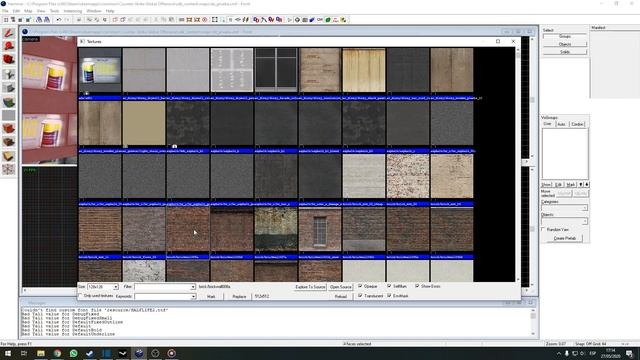Select the paint bucket texture thumbnail
640x360 pixels.
click(x=100, y=70)
